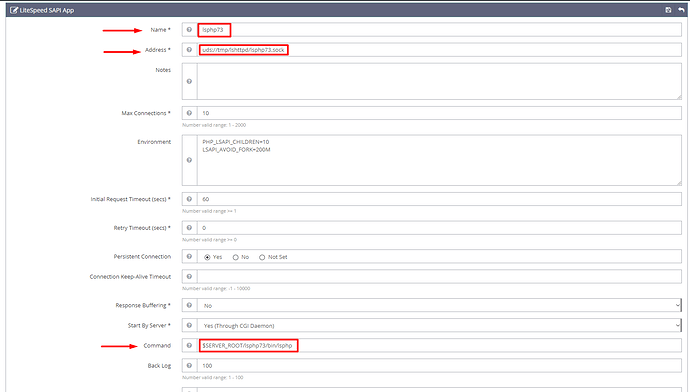Select Not Set for Persistent Connection

(262, 257)
